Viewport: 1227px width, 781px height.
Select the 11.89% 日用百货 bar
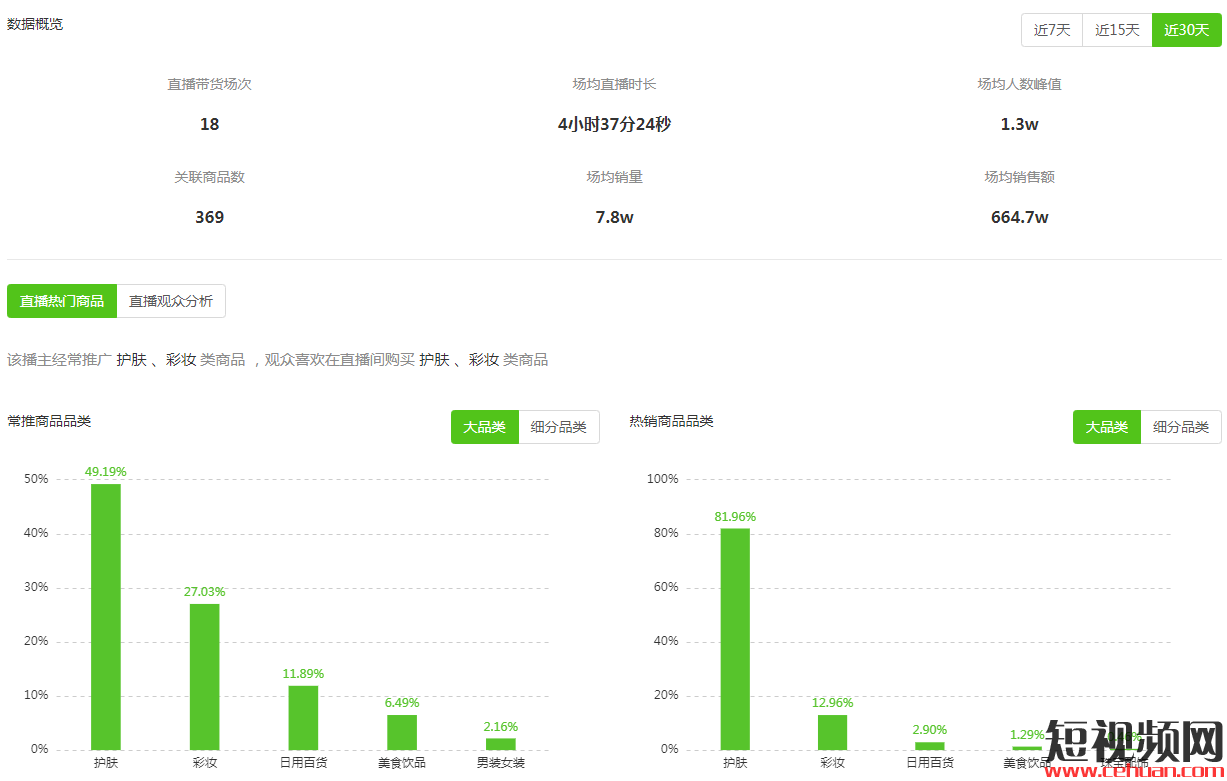[x=303, y=717]
